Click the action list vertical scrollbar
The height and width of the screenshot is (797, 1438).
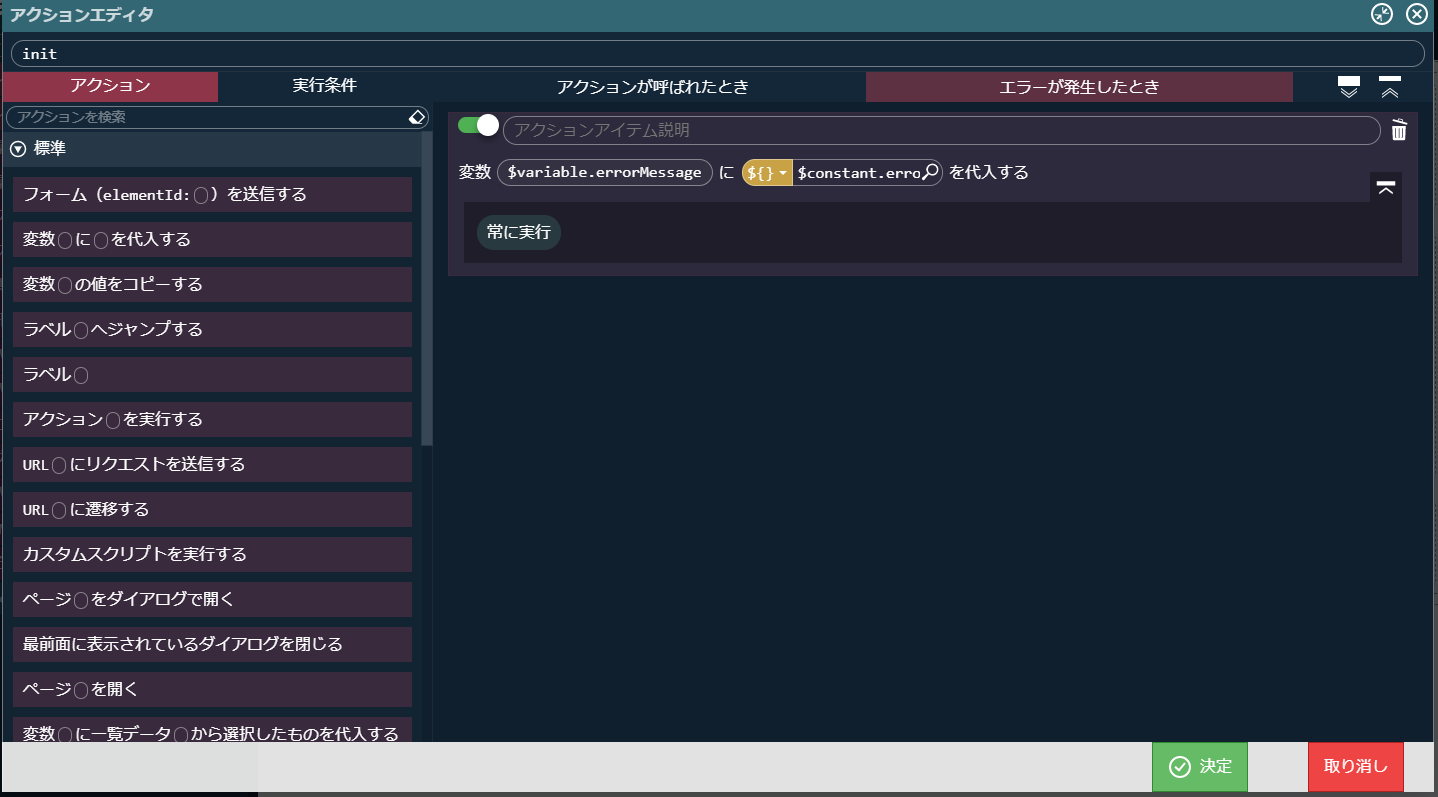coord(427,290)
